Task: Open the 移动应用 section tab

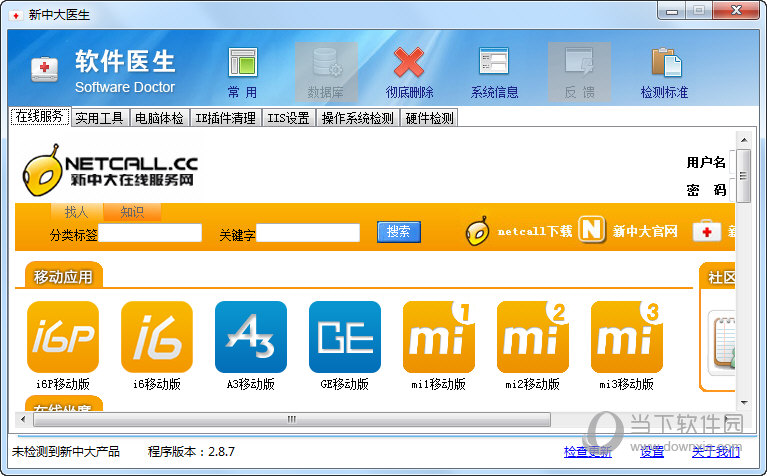Action: [x=64, y=277]
